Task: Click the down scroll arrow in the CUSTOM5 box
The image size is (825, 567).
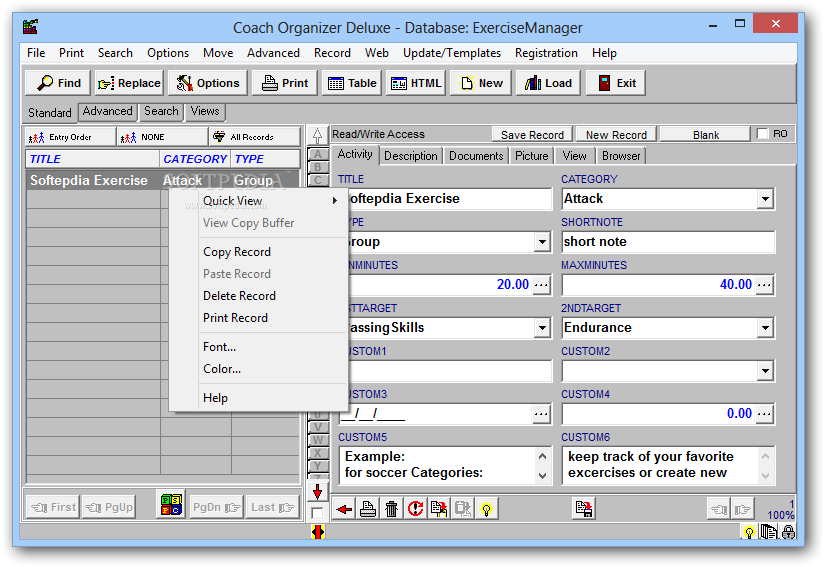Action: [x=542, y=475]
